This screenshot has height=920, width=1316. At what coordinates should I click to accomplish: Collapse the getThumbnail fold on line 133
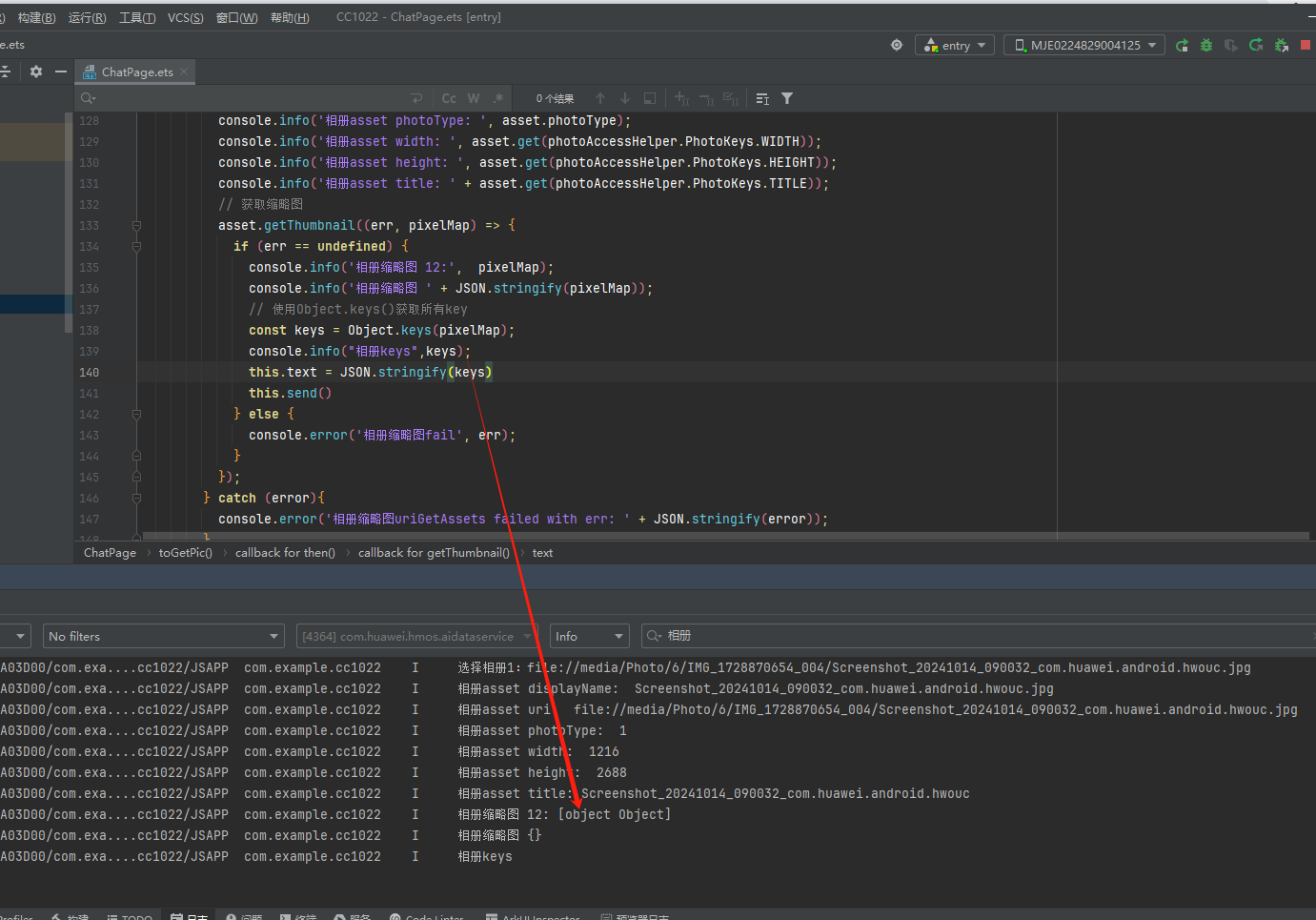pyautogui.click(x=136, y=226)
